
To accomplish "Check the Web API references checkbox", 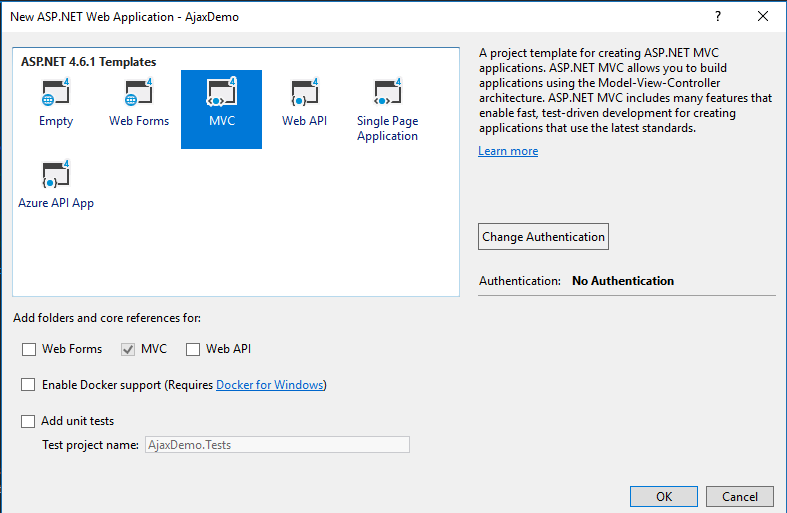I will coord(192,349).
